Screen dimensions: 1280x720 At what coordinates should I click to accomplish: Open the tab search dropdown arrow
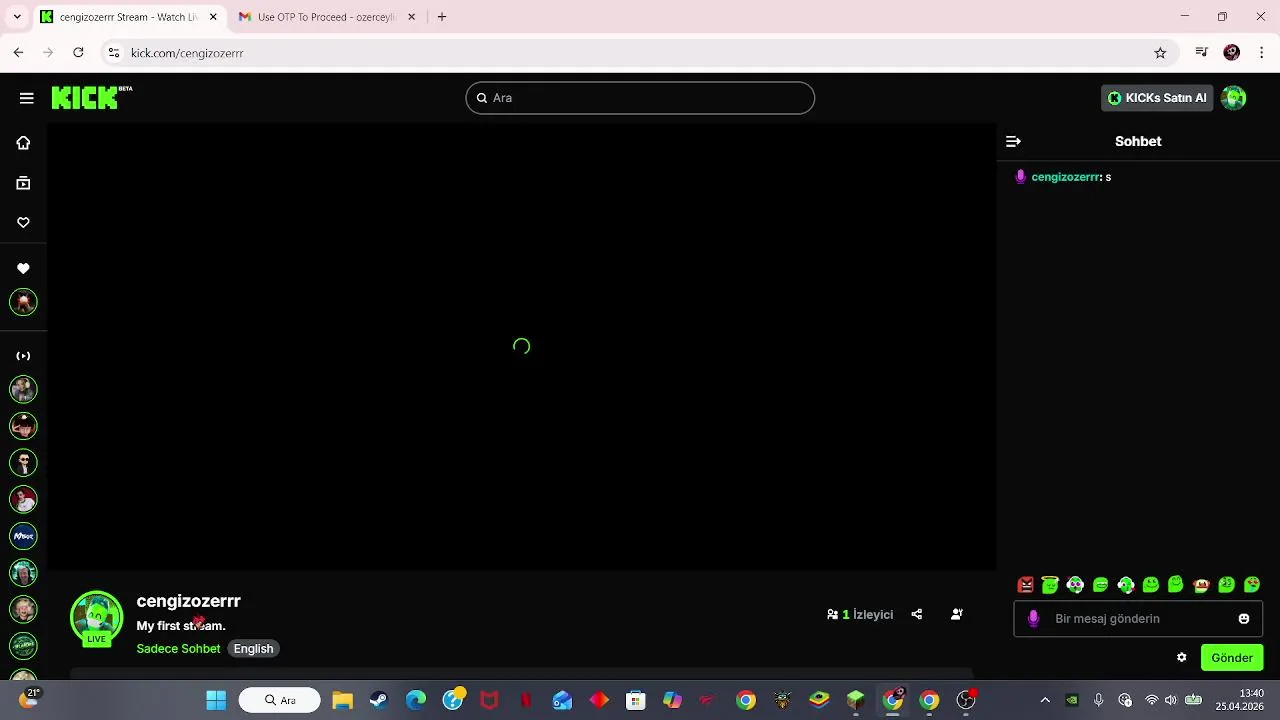coord(17,17)
